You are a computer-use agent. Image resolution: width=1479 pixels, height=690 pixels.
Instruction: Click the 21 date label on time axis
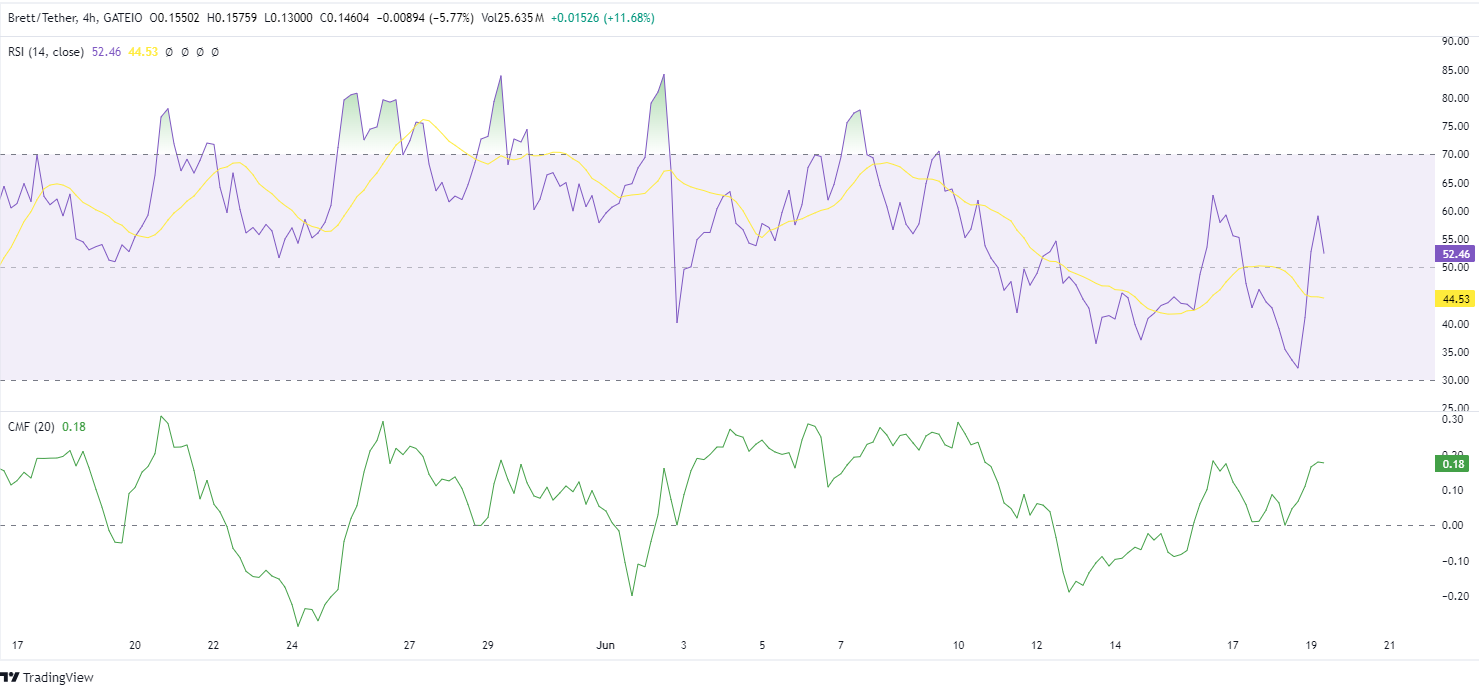(x=1388, y=645)
